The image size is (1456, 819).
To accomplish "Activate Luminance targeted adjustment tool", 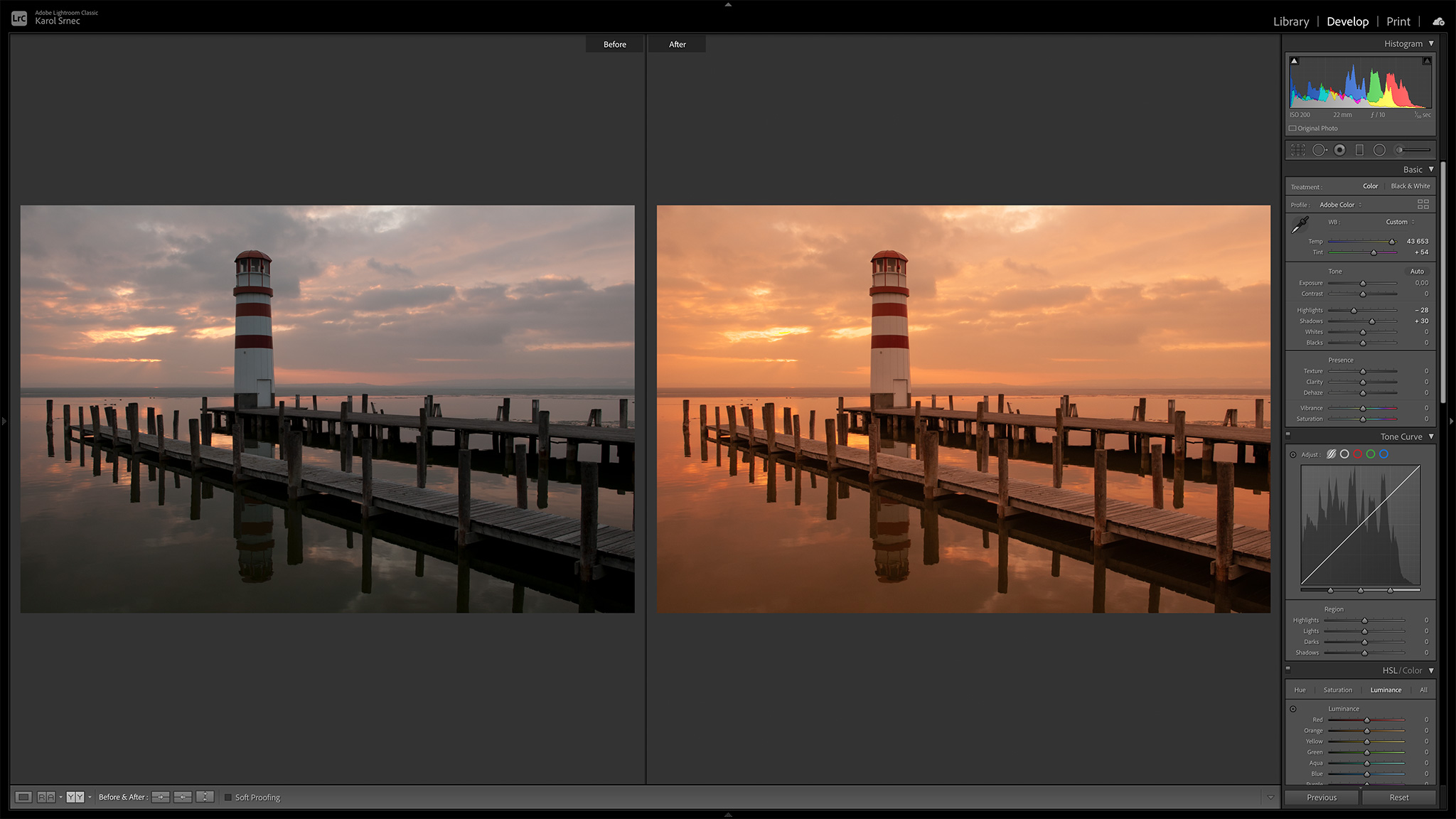I will click(x=1293, y=709).
